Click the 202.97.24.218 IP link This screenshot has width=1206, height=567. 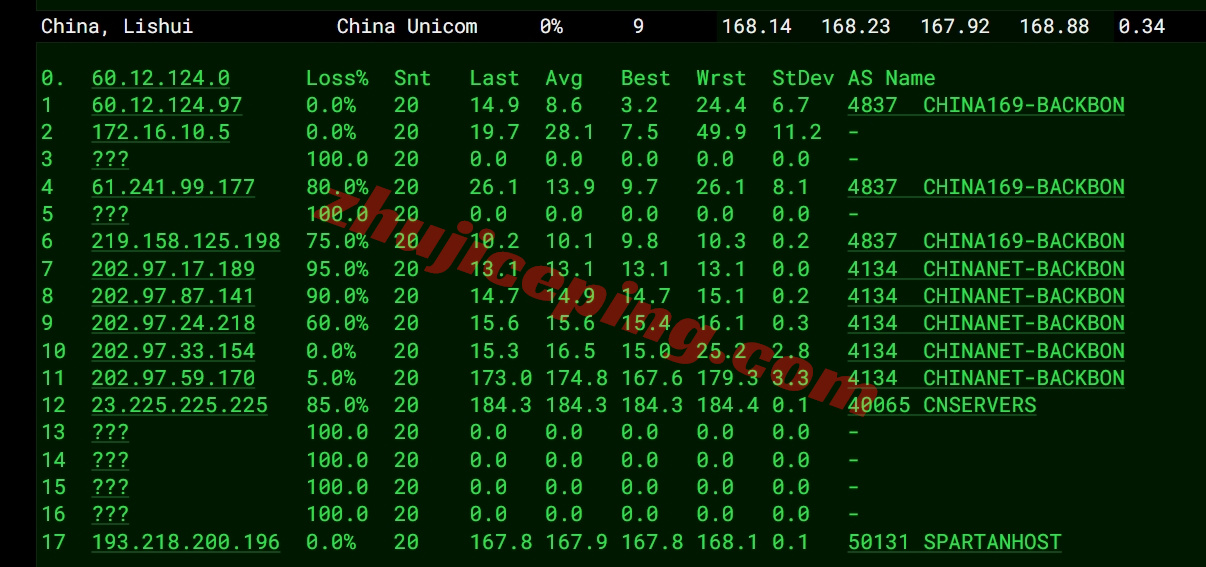pos(173,323)
